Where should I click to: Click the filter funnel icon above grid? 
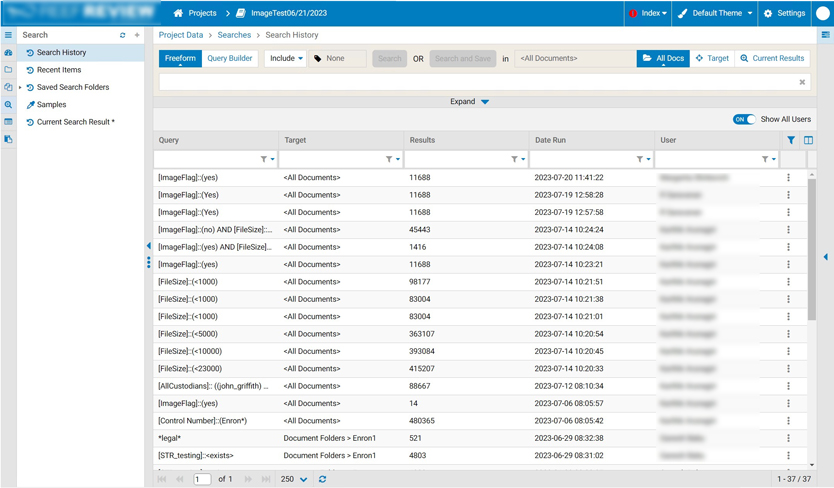point(791,141)
